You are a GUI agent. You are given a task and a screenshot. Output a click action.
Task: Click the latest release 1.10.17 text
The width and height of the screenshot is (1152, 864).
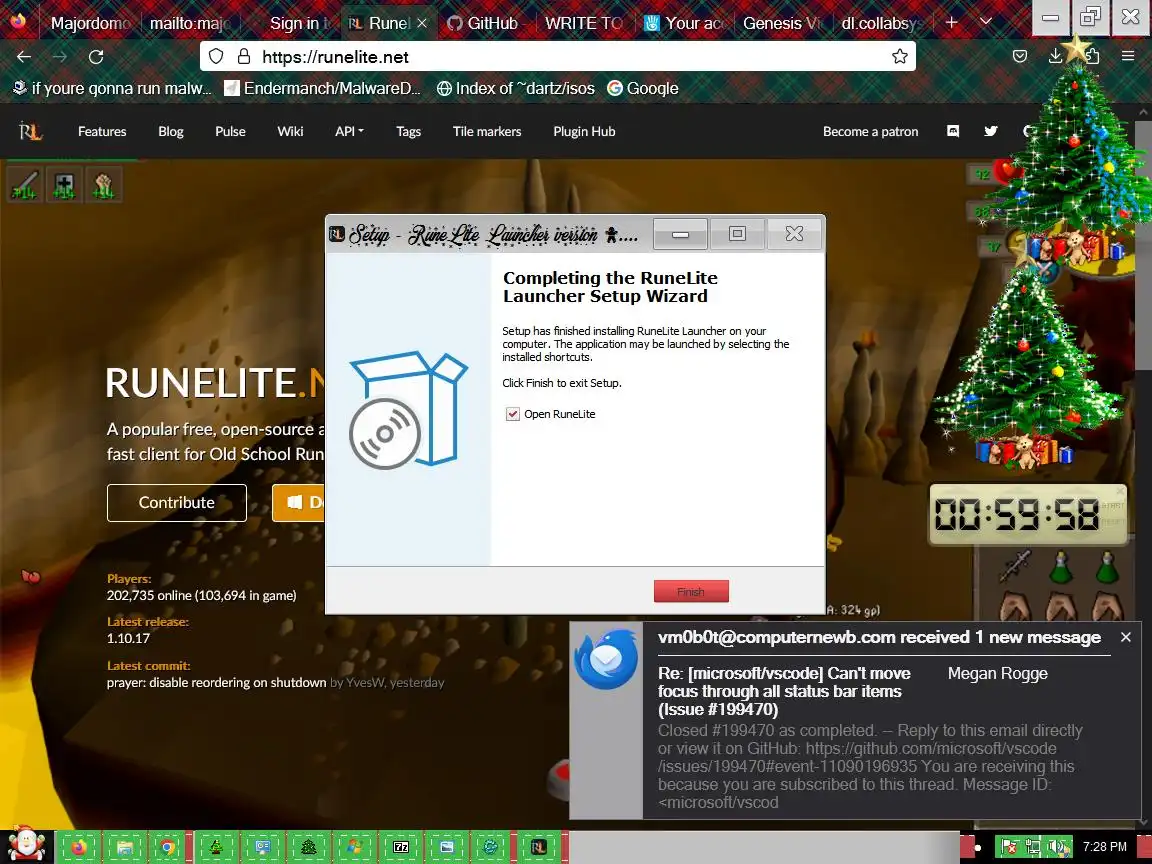tap(129, 638)
